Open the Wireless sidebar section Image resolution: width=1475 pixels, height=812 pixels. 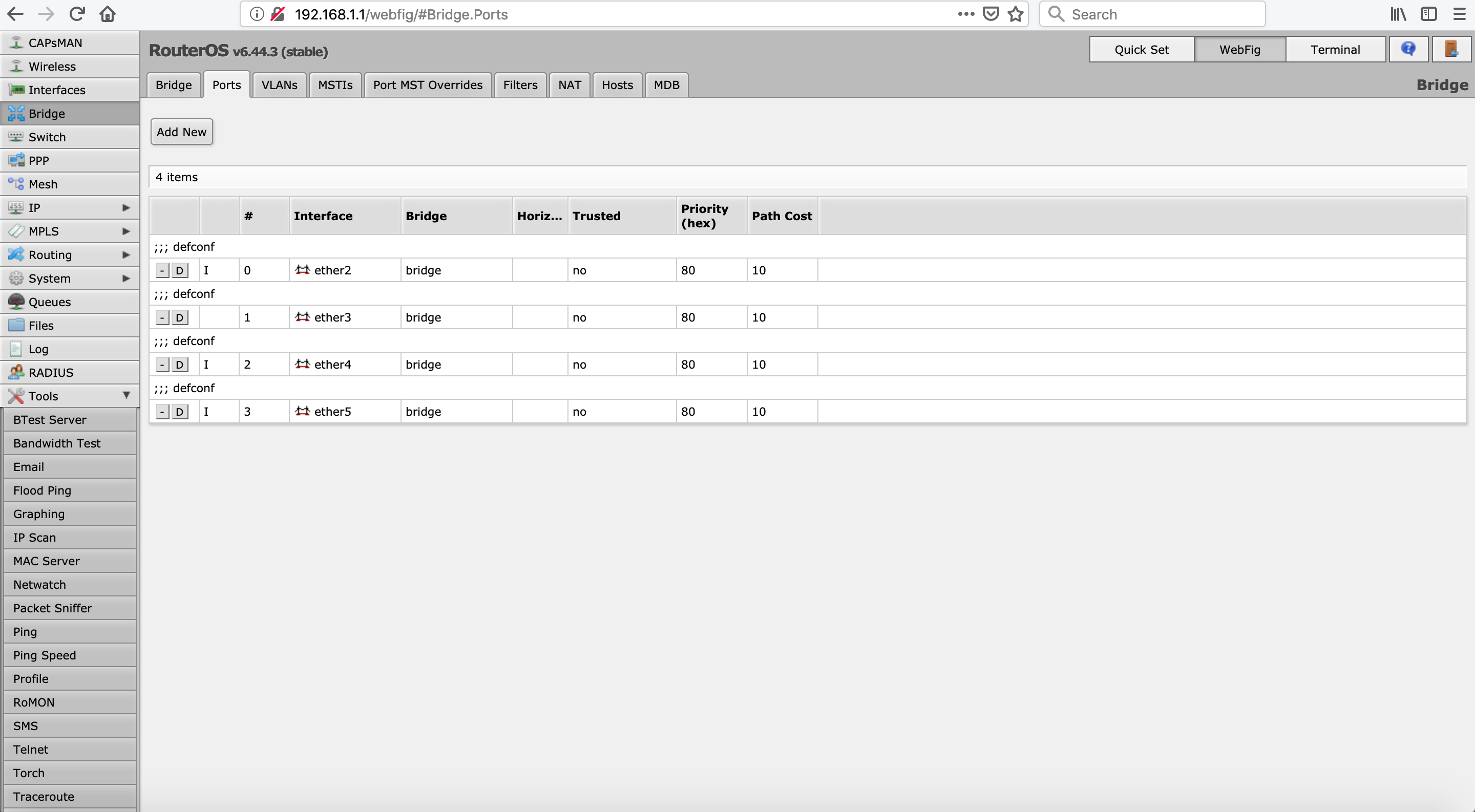52,67
